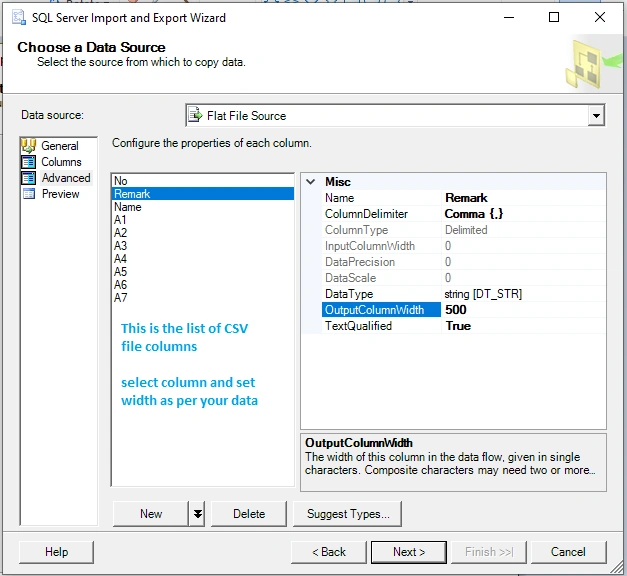Click the wizard title bar icon
The height and width of the screenshot is (576, 627).
[19, 18]
